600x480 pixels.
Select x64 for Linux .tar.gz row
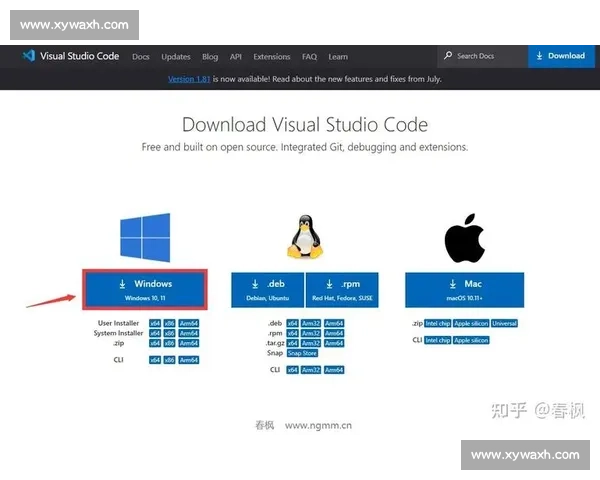(x=292, y=343)
